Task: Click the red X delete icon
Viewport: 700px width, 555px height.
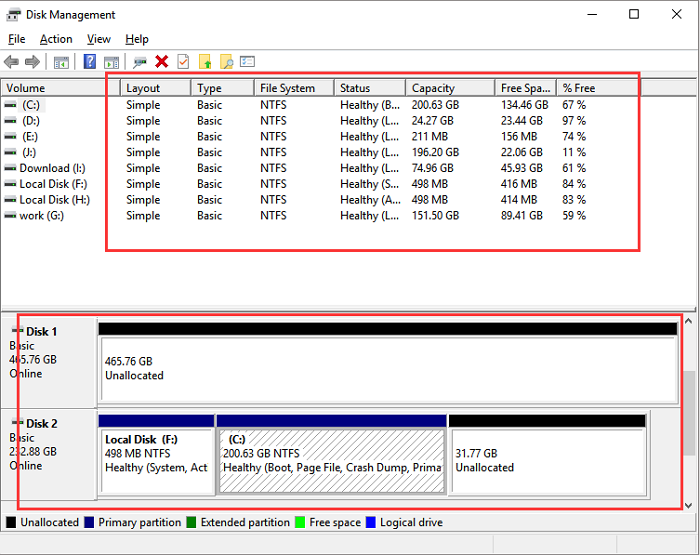Action: [162, 62]
